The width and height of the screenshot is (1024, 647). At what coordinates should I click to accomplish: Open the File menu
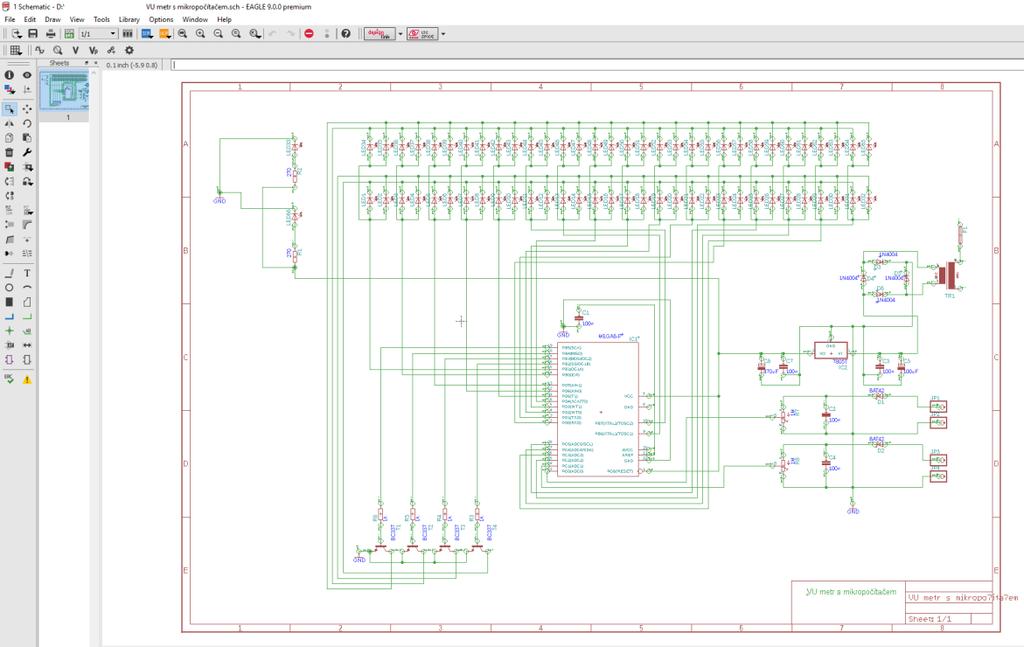click(x=10, y=20)
